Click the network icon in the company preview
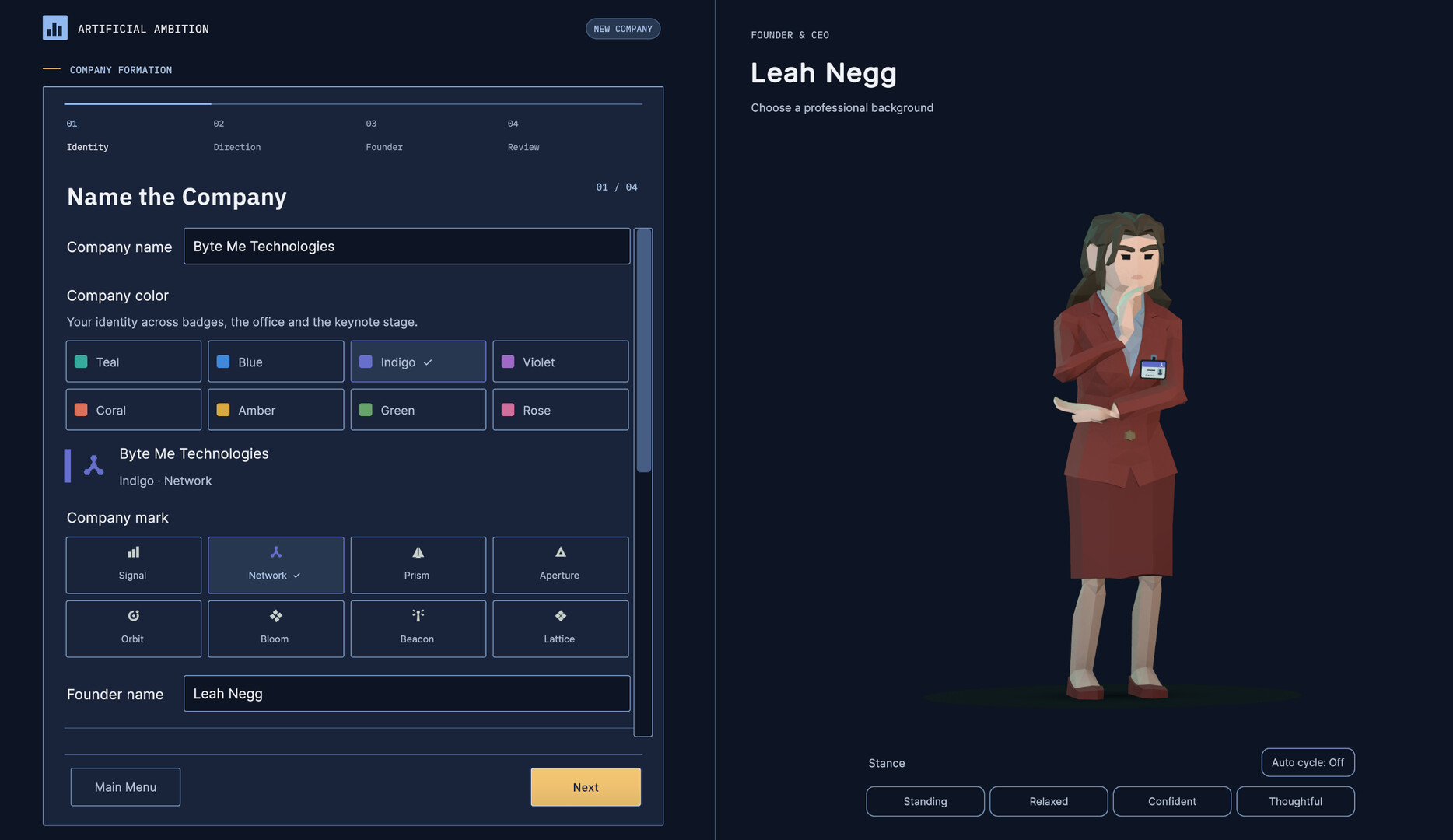 click(94, 465)
